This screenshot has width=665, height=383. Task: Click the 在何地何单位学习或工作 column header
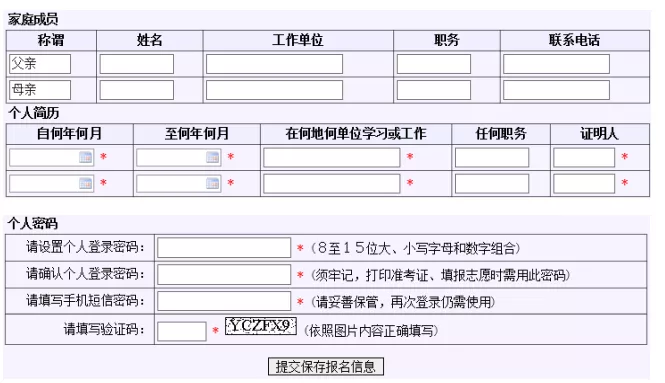[356, 134]
